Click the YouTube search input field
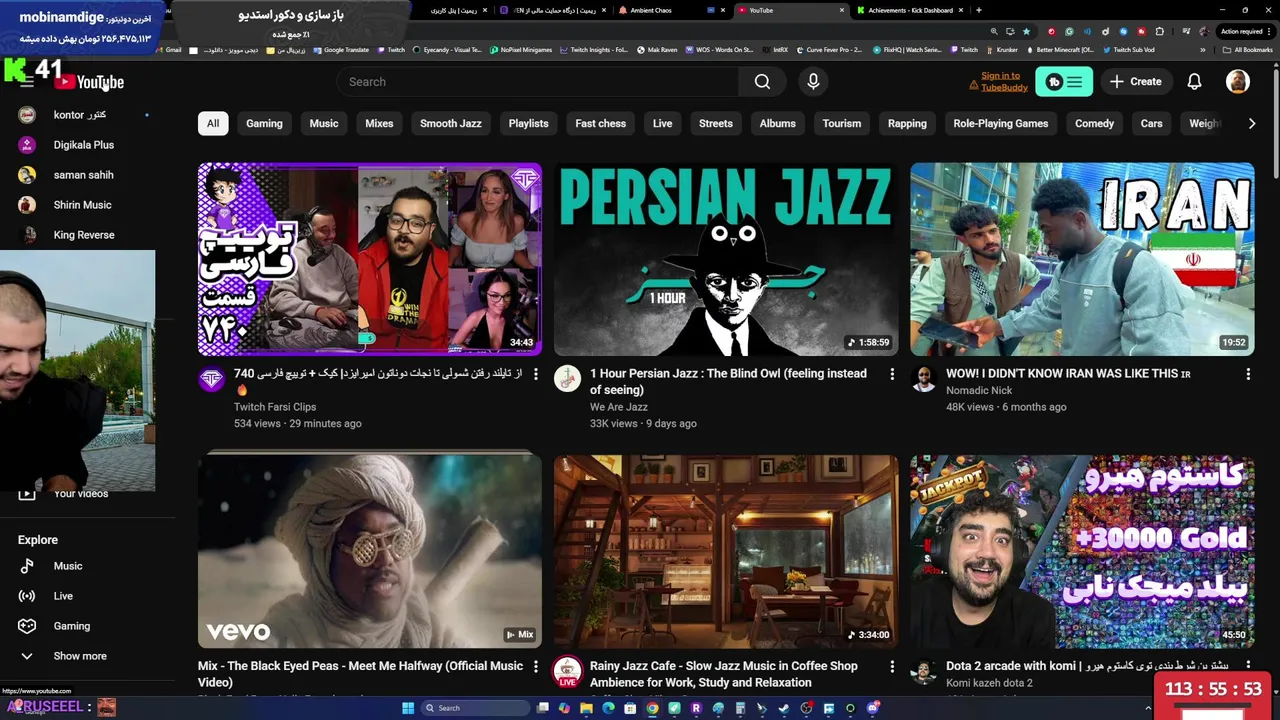Image resolution: width=1280 pixels, height=720 pixels. click(538, 82)
